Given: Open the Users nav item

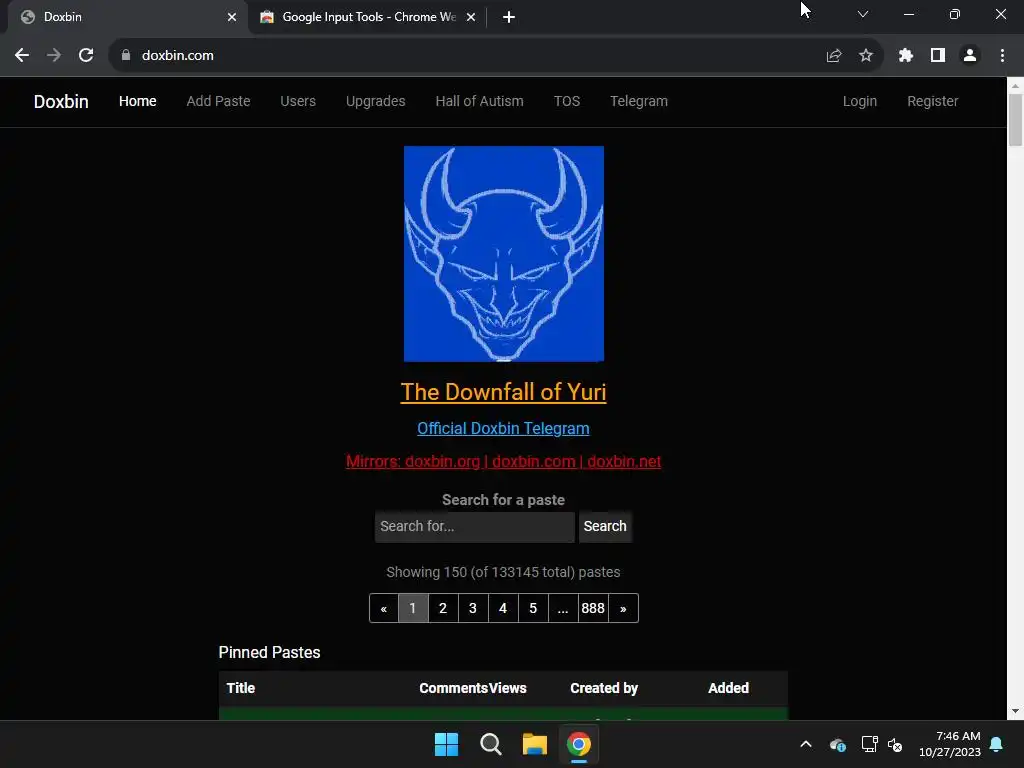Looking at the screenshot, I should 298,101.
